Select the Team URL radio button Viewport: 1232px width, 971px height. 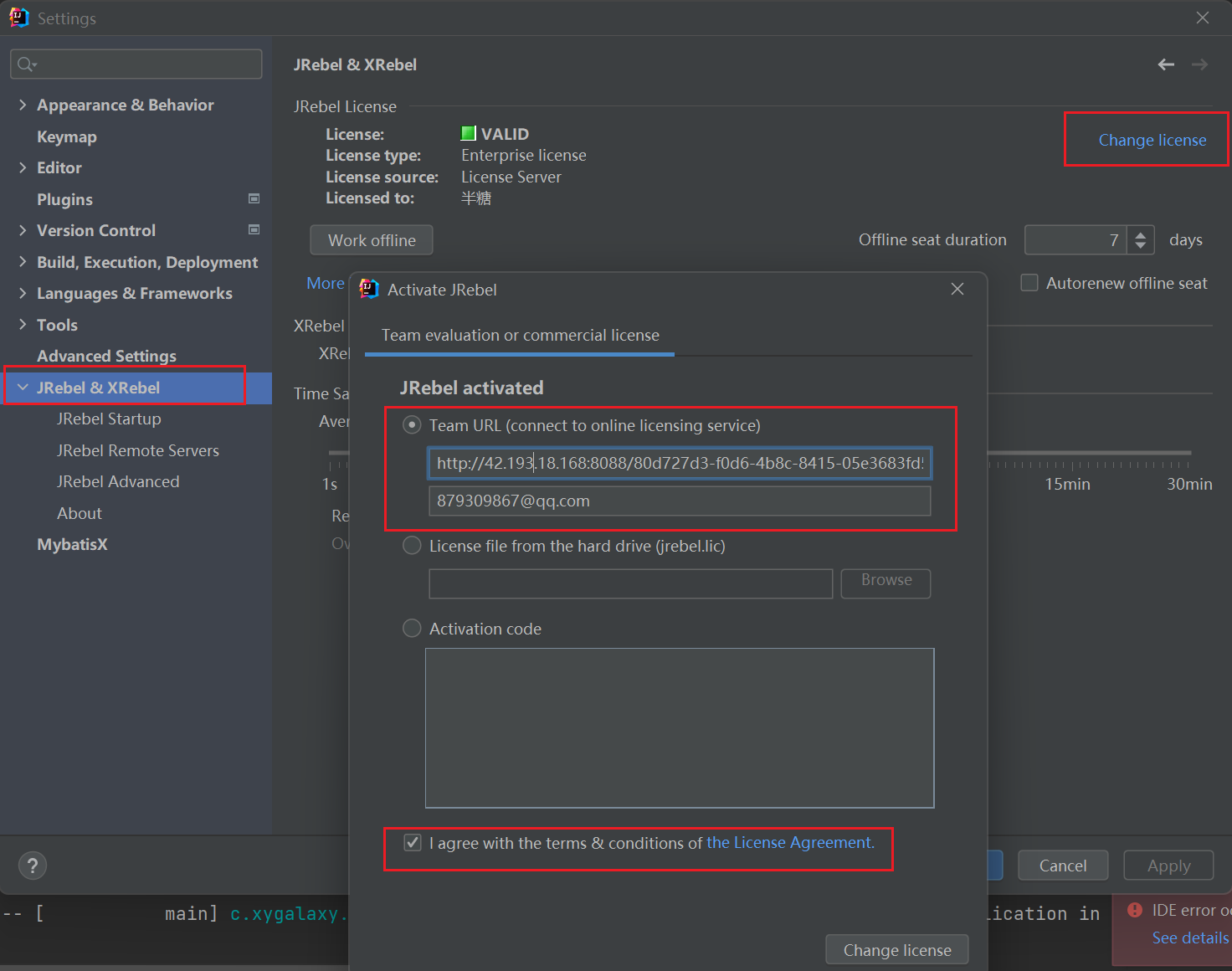[x=412, y=425]
